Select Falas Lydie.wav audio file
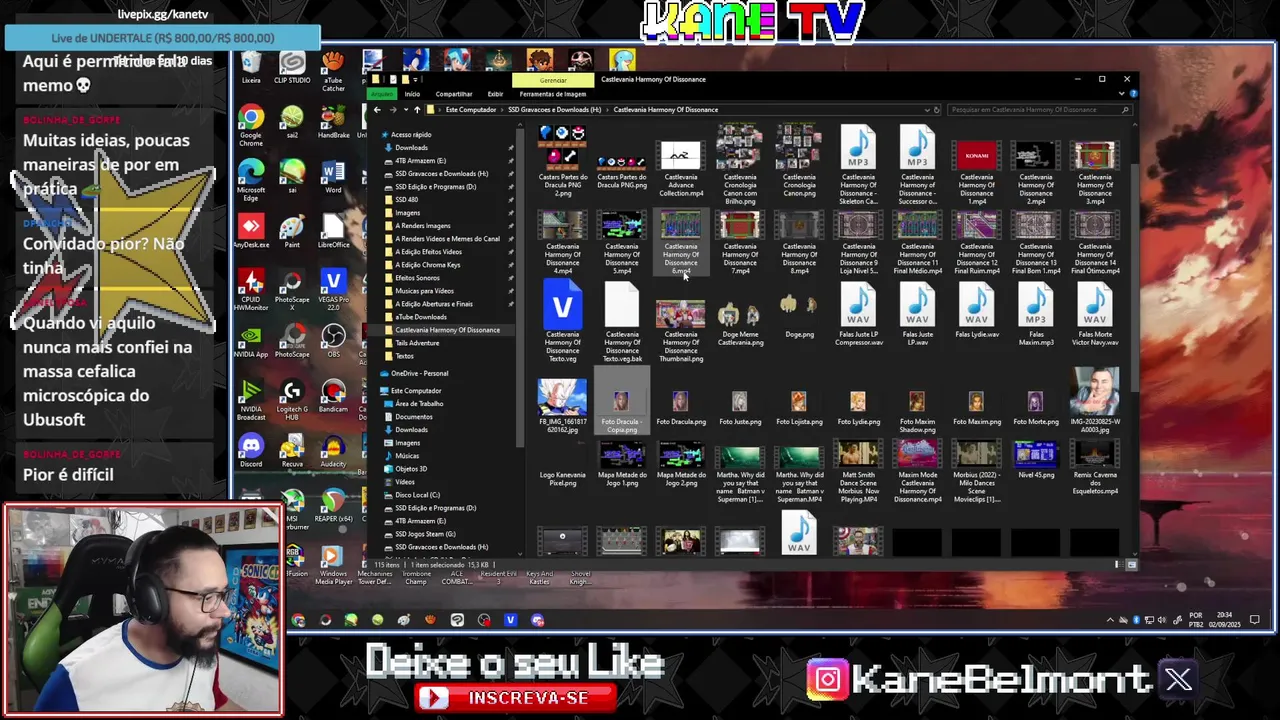 pyautogui.click(x=977, y=312)
